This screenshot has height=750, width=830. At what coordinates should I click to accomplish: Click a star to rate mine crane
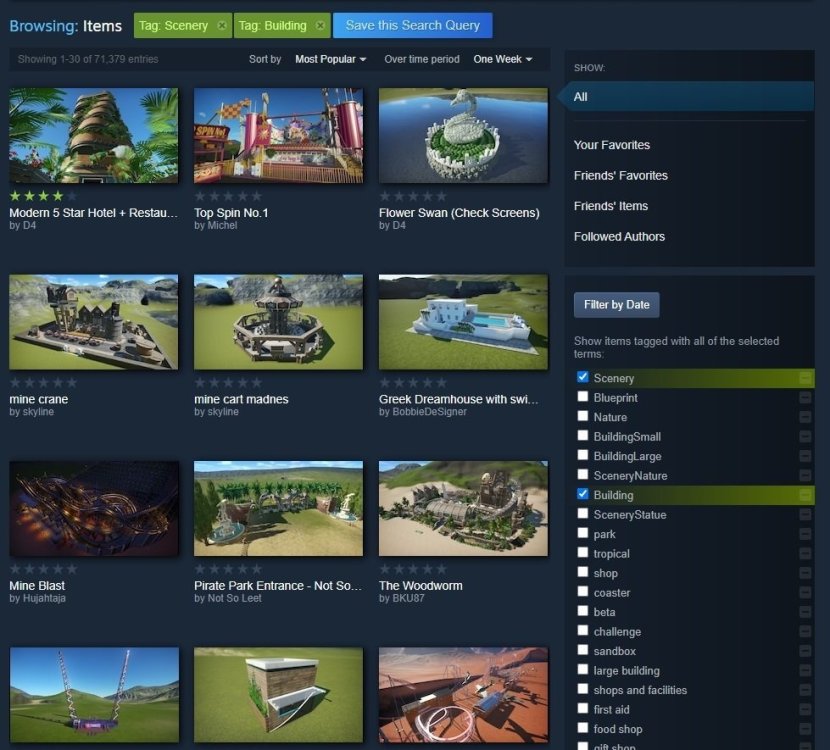point(43,382)
